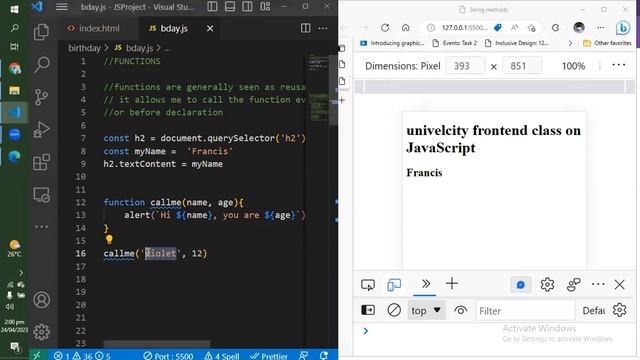Open Remote Explorer in activity bar
The height and width of the screenshot is (360, 640).
(41, 195)
